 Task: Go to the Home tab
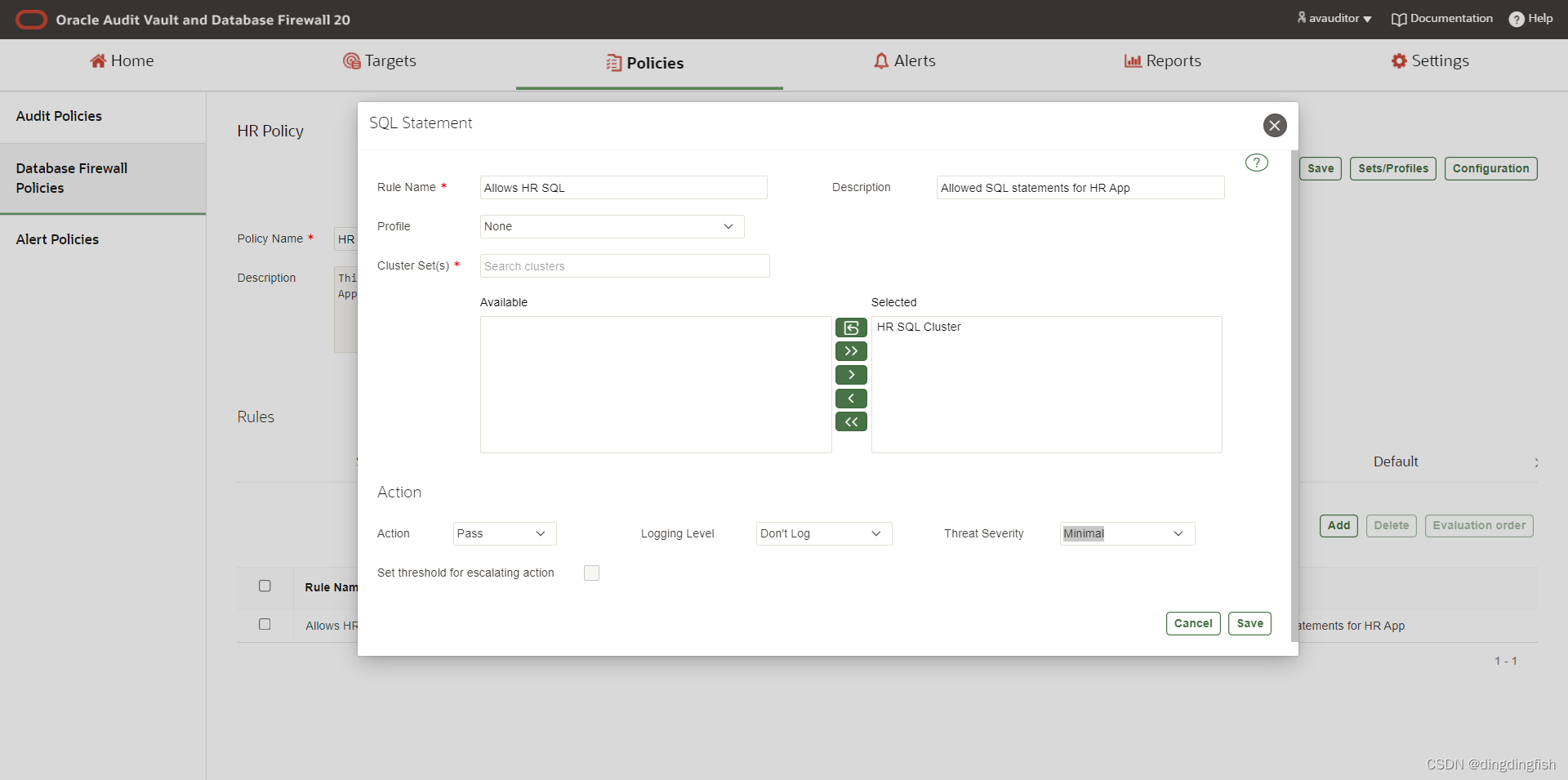pos(122,60)
